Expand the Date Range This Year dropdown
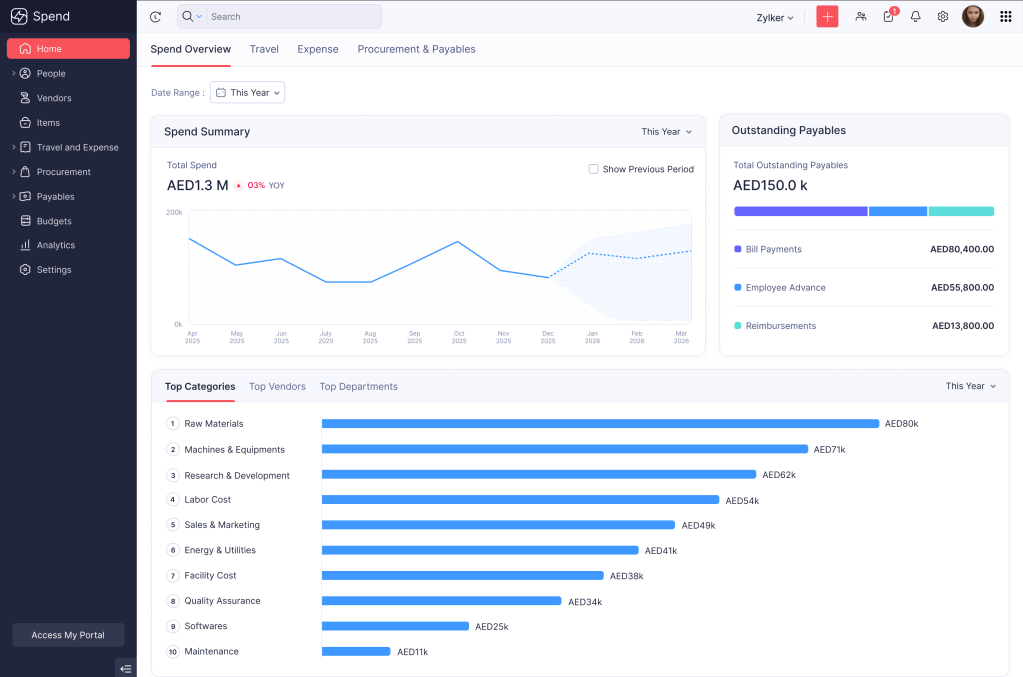Image resolution: width=1023 pixels, height=677 pixels. (248, 92)
